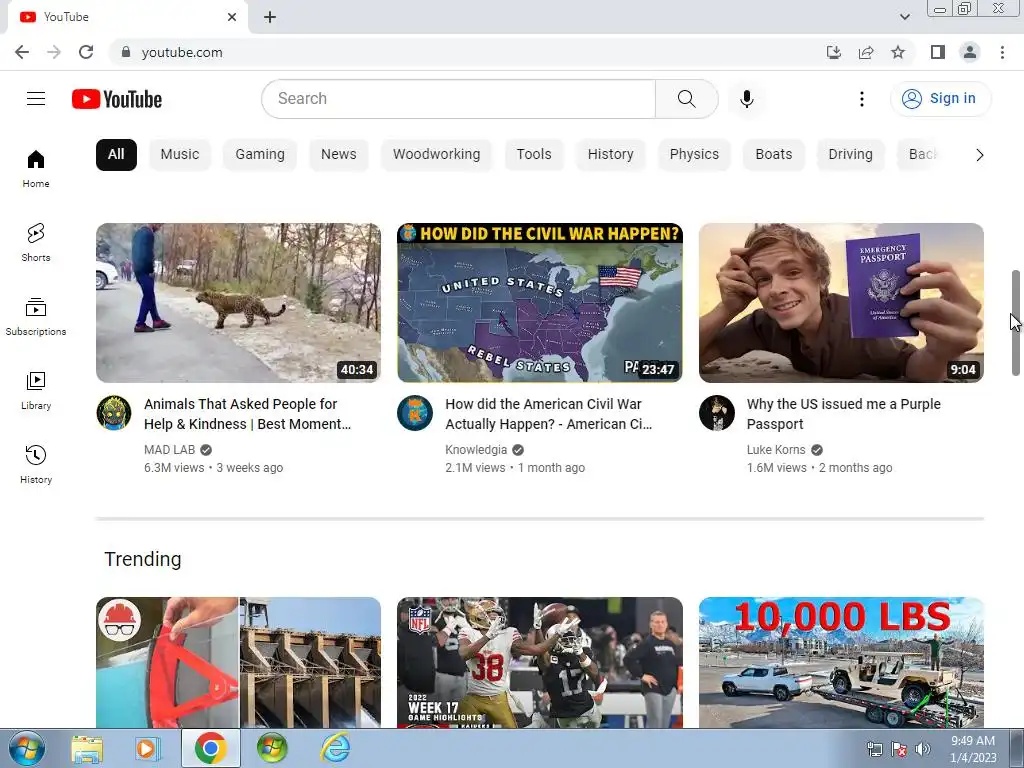Close the YouTube tab

pyautogui.click(x=232, y=17)
